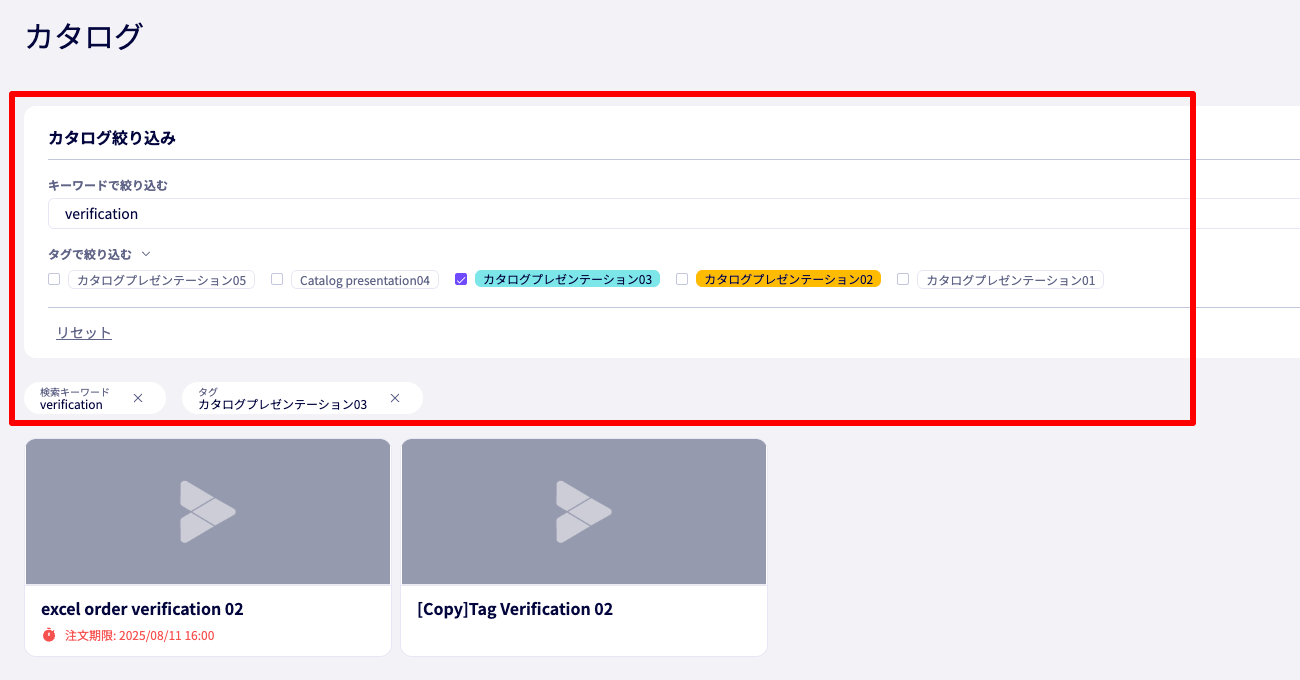The height and width of the screenshot is (680, 1300).
Task: Click the orange カタログプレゼンテーション02 tag label
Action: tap(788, 280)
